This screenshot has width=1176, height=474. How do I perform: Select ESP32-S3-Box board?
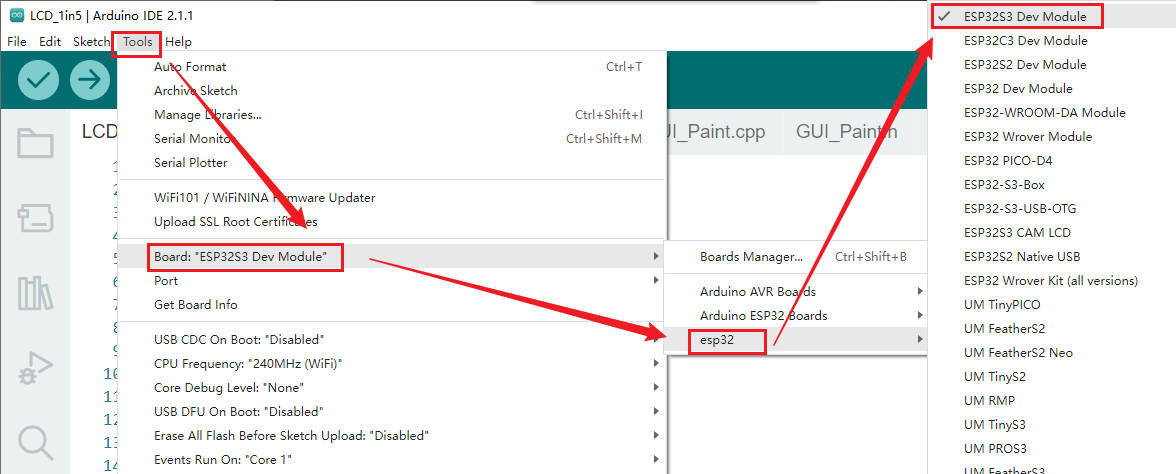[x=1052, y=184]
